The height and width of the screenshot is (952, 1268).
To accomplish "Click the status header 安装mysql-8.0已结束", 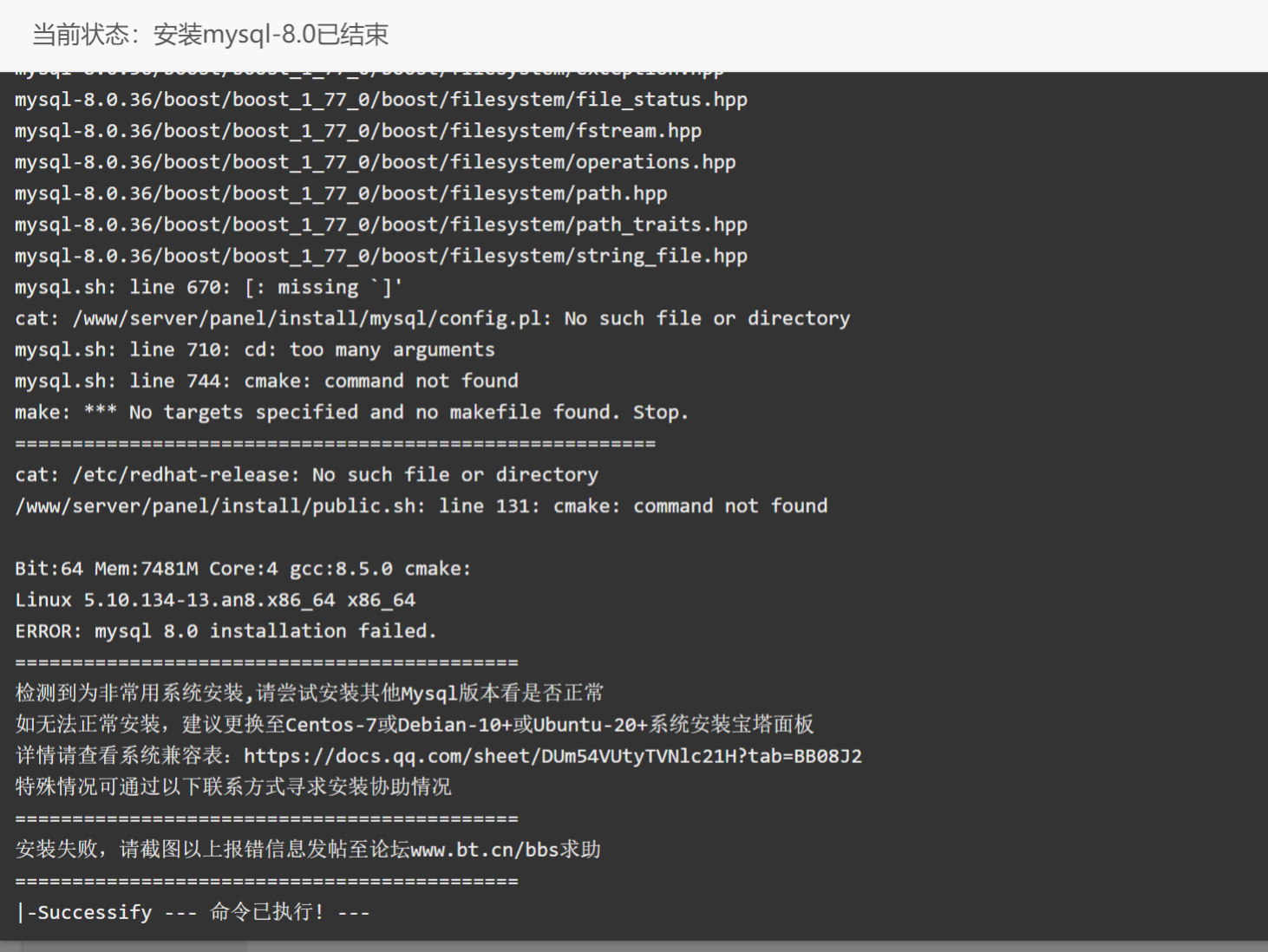I will click(271, 35).
